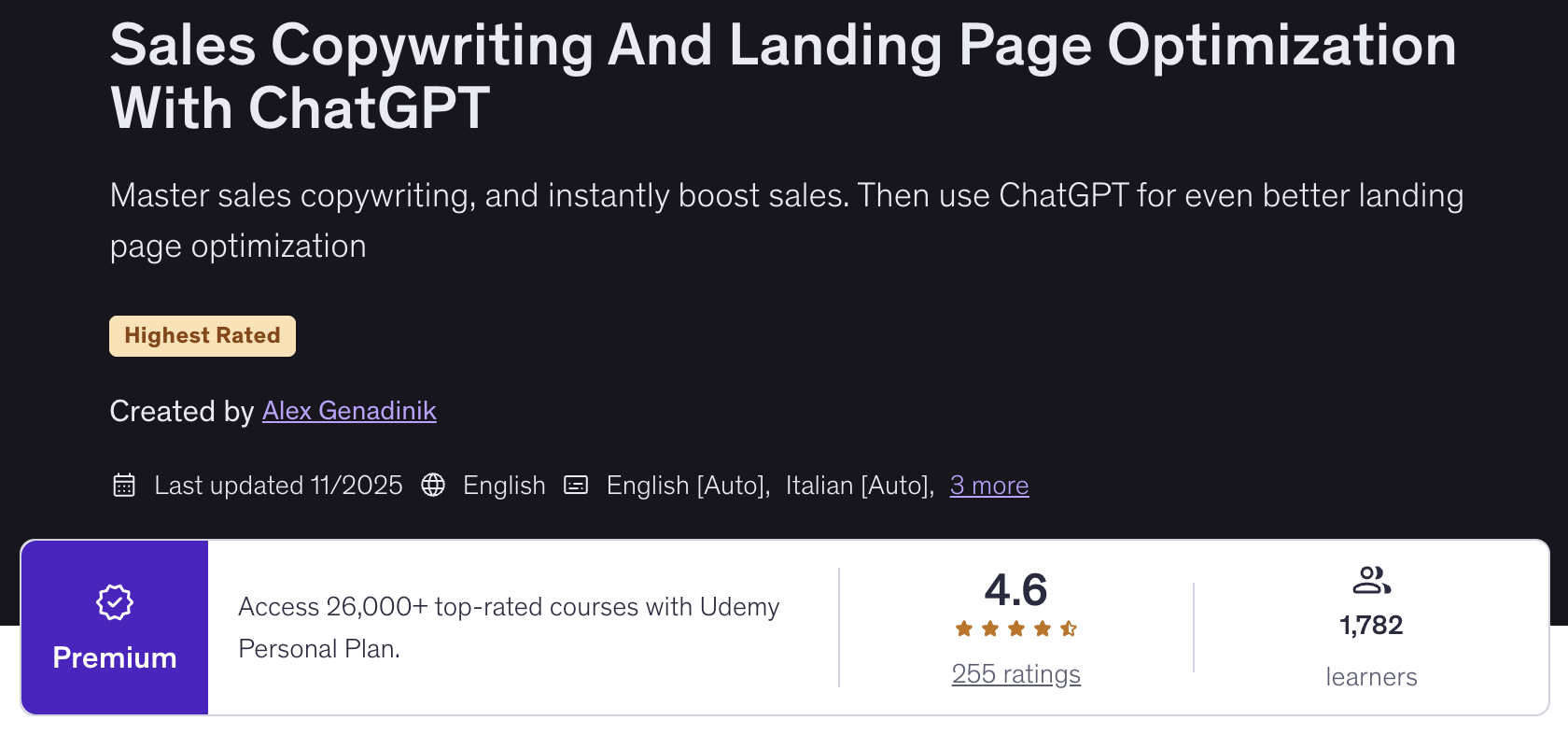Click the course title heading
This screenshot has height=734, width=1568.
tap(782, 77)
